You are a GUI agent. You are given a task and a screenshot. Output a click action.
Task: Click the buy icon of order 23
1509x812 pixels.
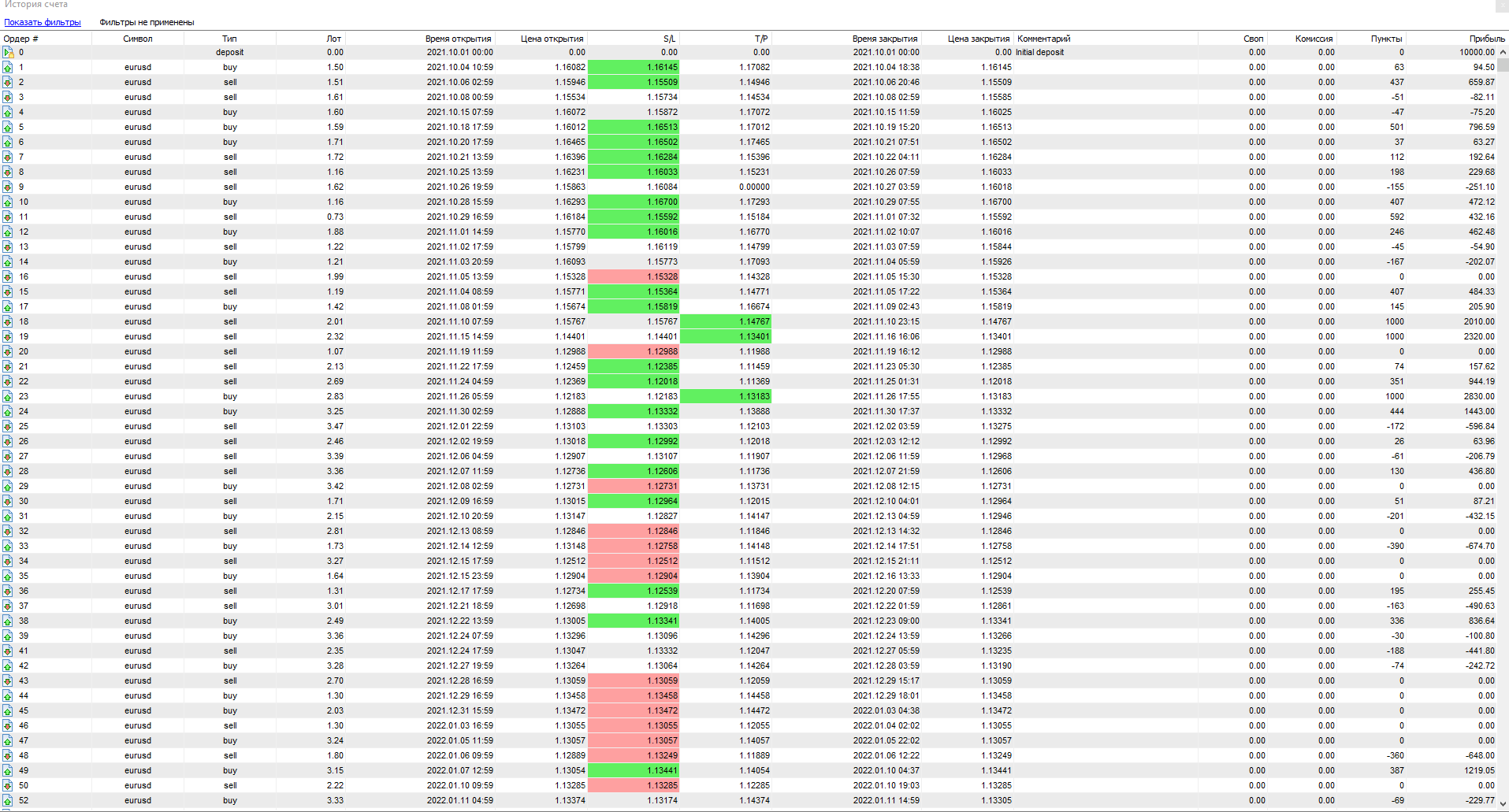[x=8, y=397]
